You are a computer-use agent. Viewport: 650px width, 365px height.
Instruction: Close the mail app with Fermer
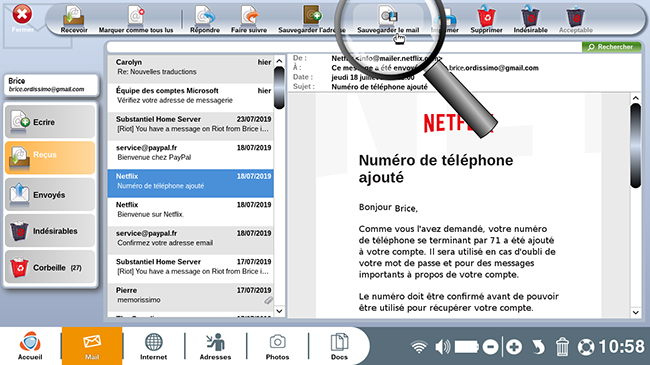click(x=22, y=19)
